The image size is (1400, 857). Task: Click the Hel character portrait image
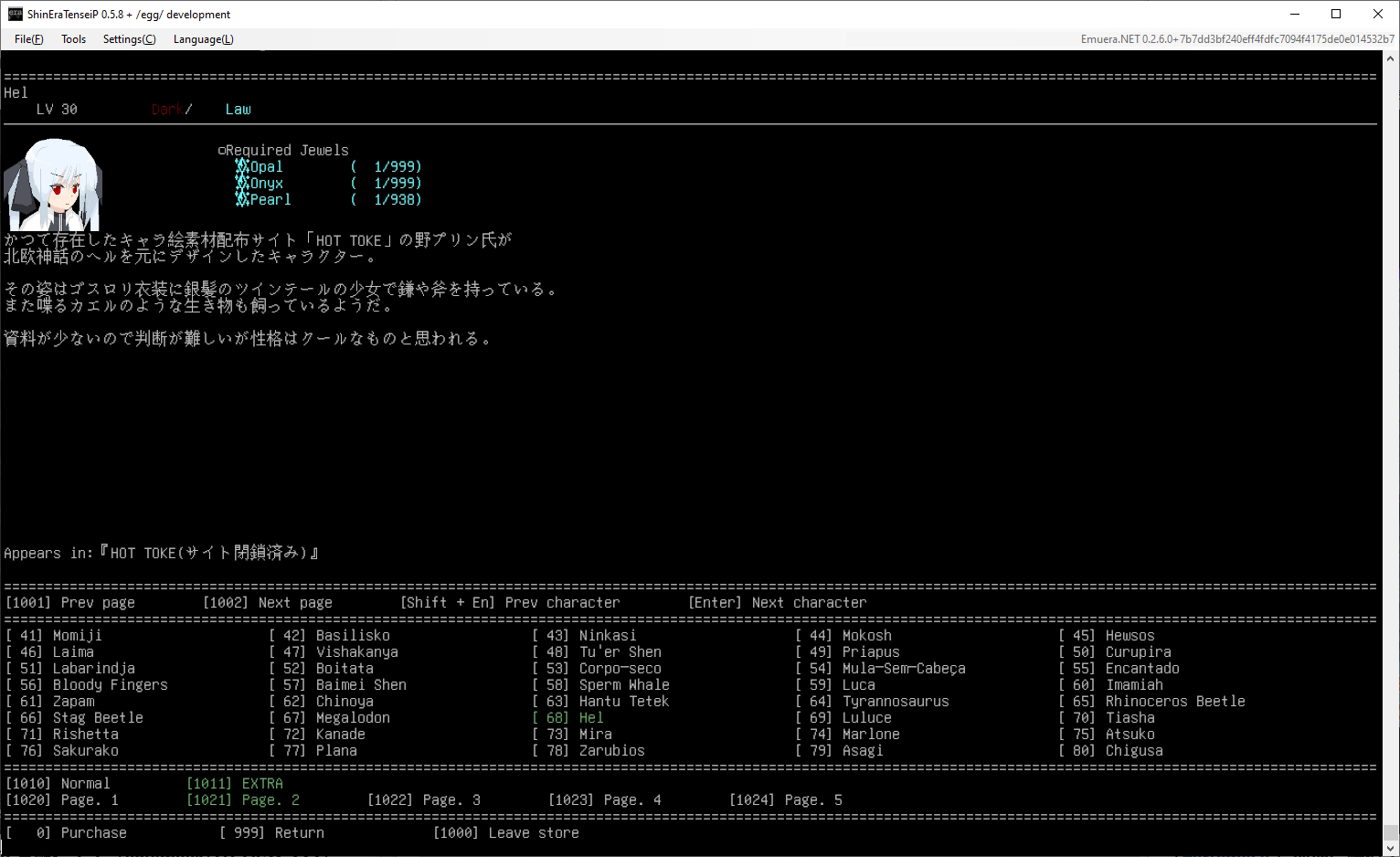[x=53, y=185]
